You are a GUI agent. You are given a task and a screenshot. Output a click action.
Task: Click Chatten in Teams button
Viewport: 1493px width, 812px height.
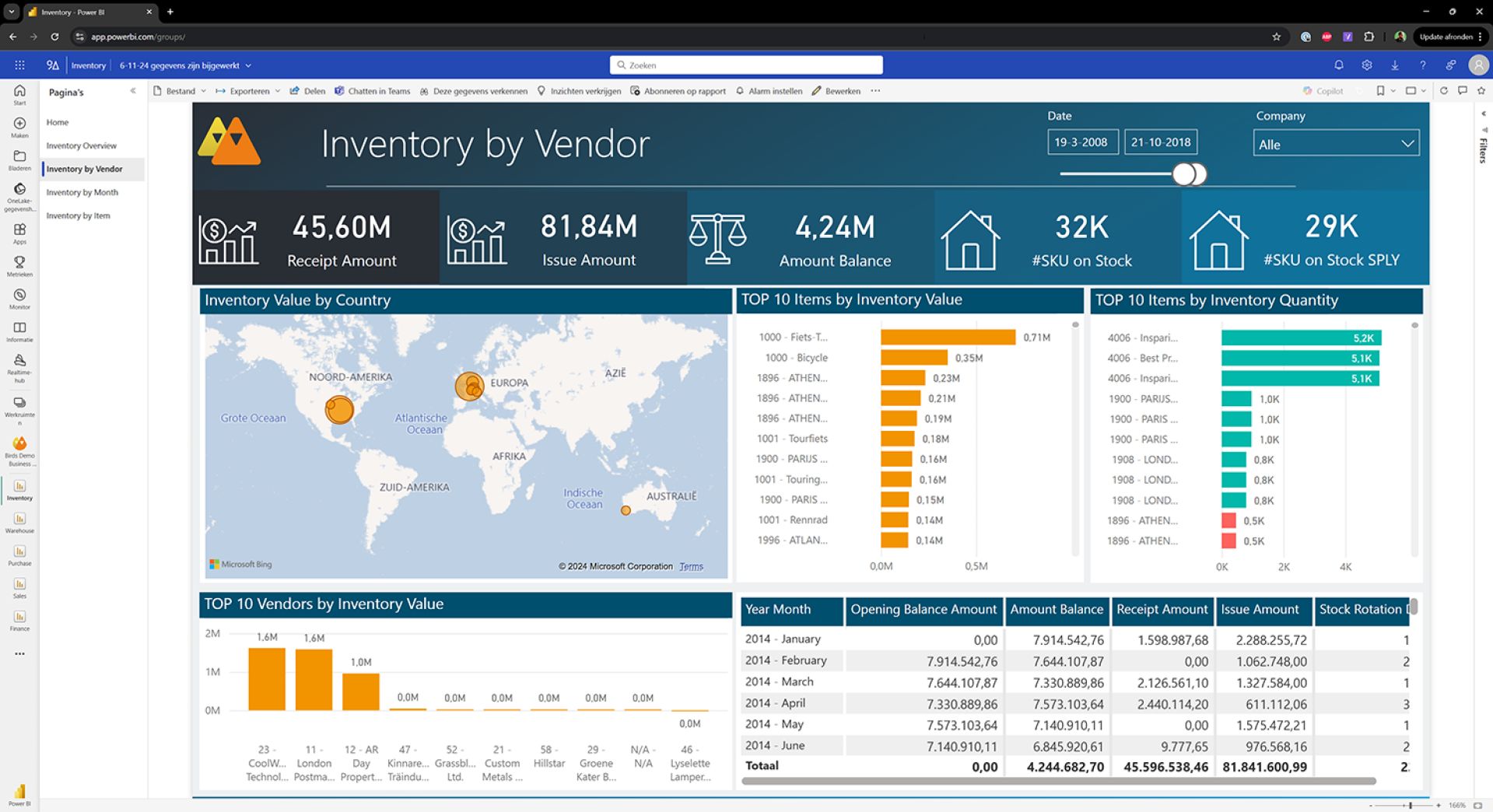[x=372, y=91]
